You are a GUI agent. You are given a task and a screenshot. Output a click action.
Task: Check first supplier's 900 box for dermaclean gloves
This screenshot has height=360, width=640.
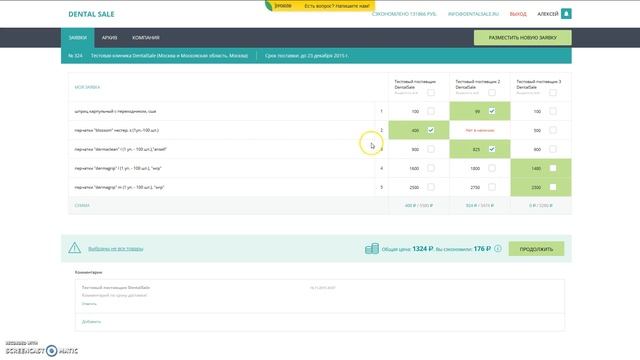pyautogui.click(x=431, y=149)
